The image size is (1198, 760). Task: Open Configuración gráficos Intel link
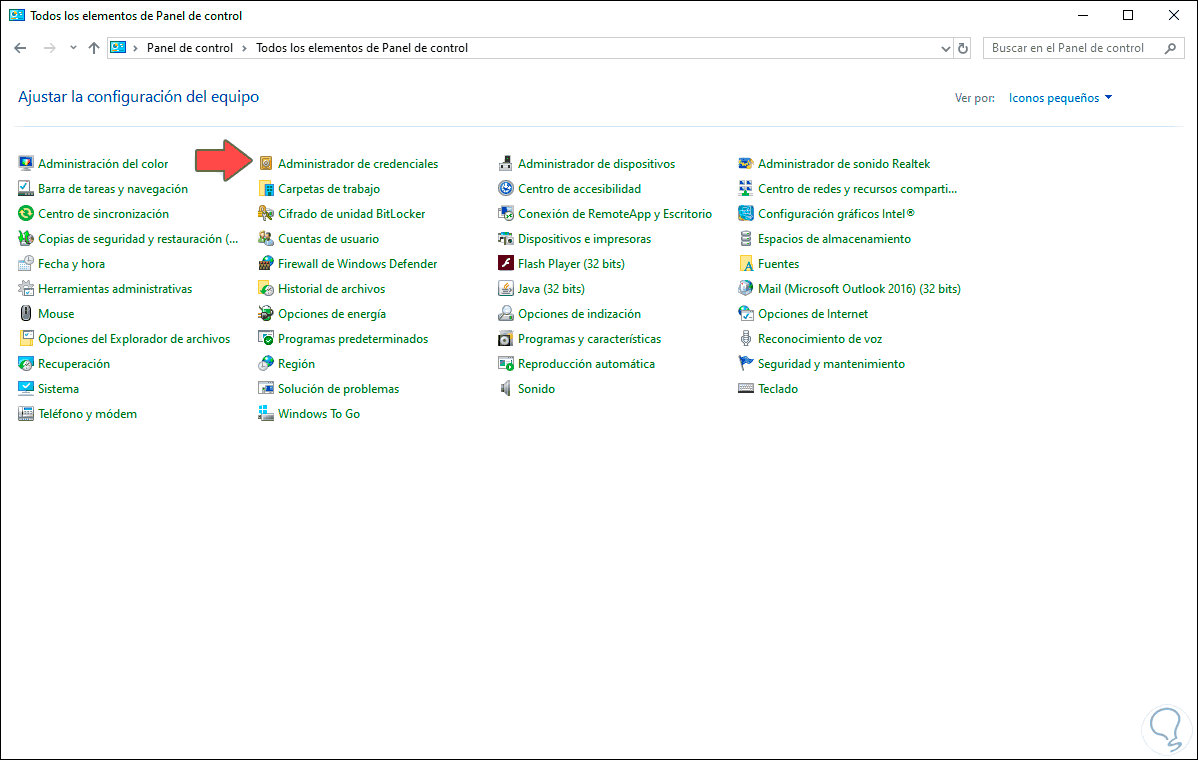[x=836, y=214]
